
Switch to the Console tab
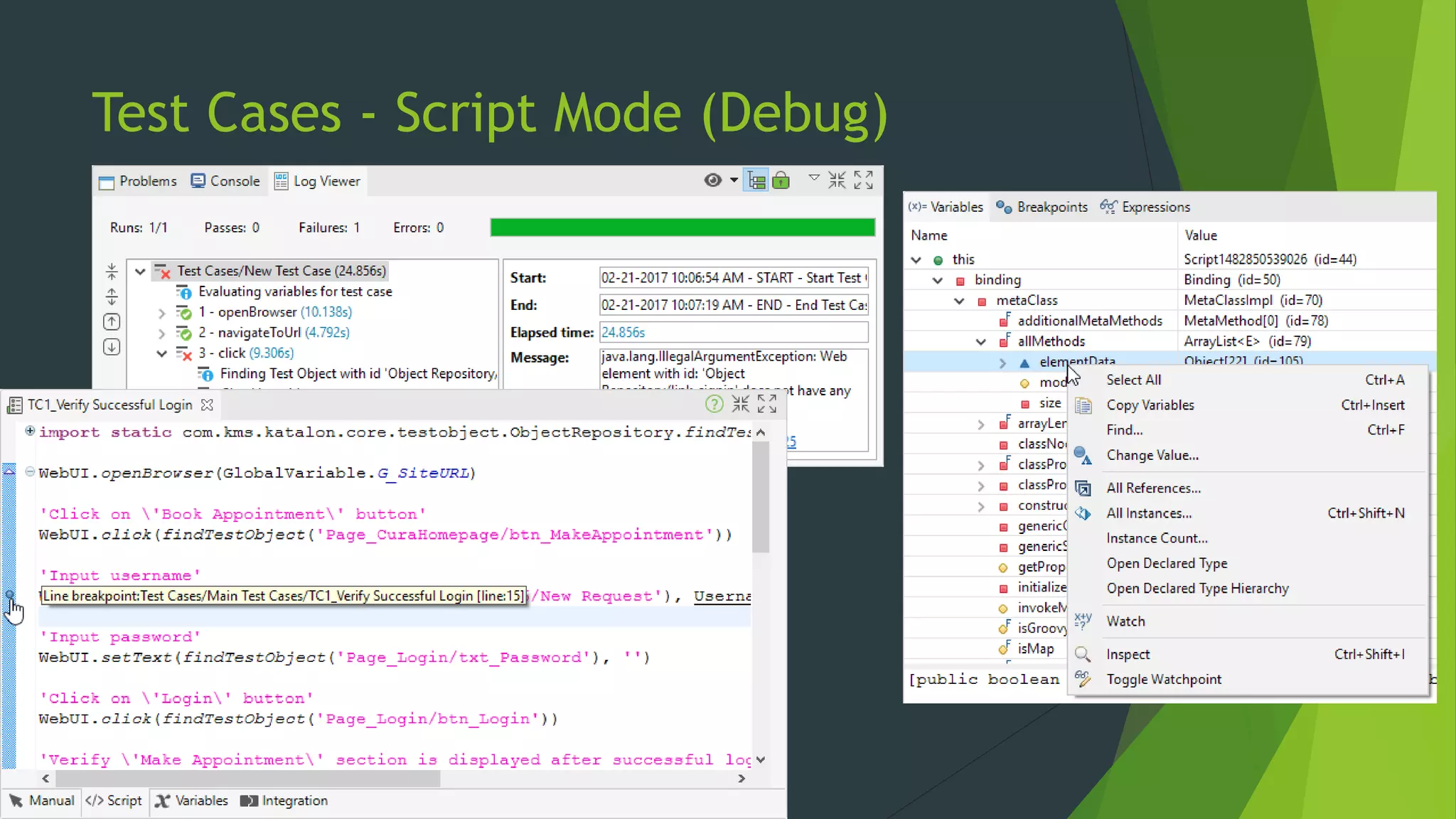click(x=225, y=181)
